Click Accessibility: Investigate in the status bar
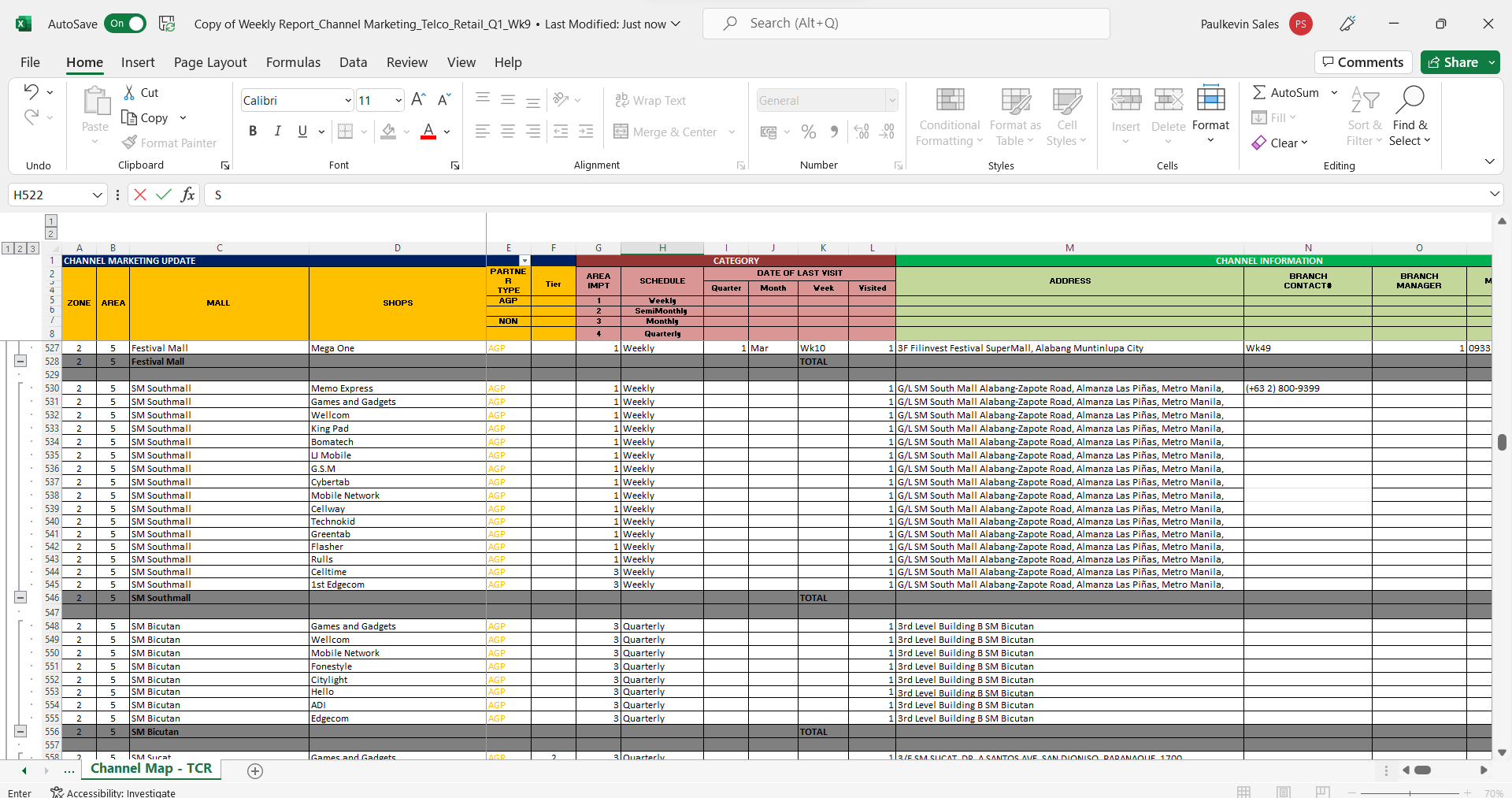 tap(113, 792)
